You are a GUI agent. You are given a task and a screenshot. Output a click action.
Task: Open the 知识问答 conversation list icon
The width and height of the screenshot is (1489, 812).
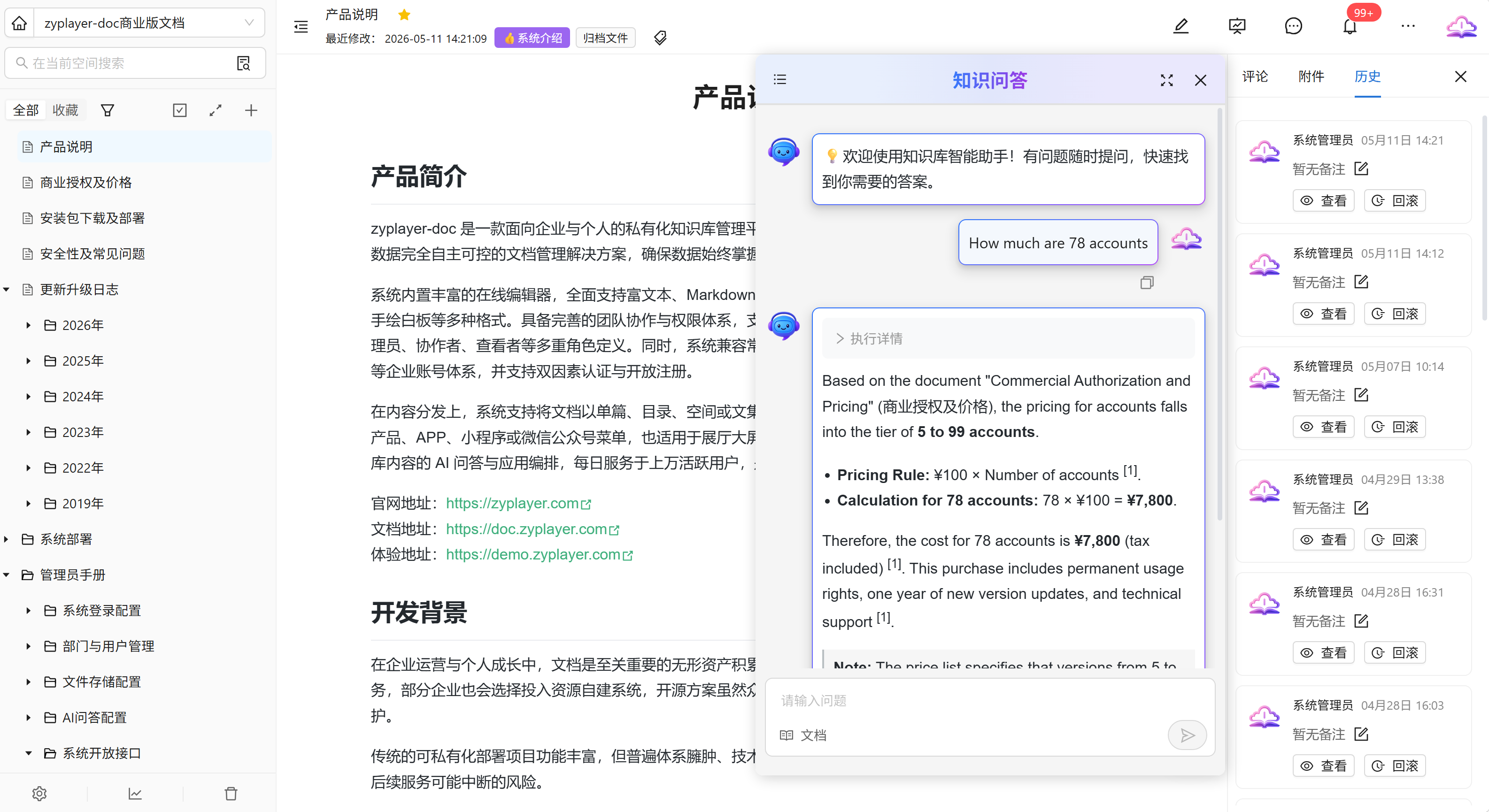point(780,80)
